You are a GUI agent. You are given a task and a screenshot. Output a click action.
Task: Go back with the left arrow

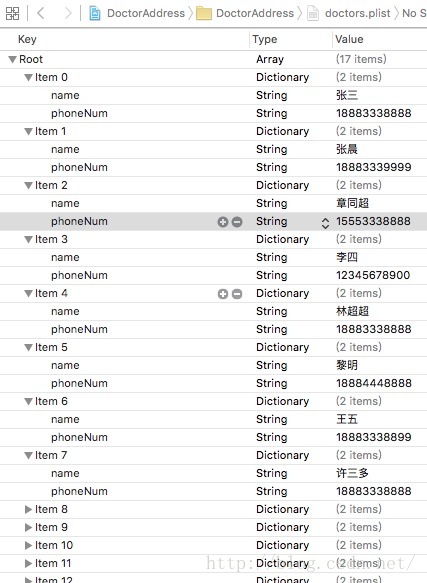41,13
